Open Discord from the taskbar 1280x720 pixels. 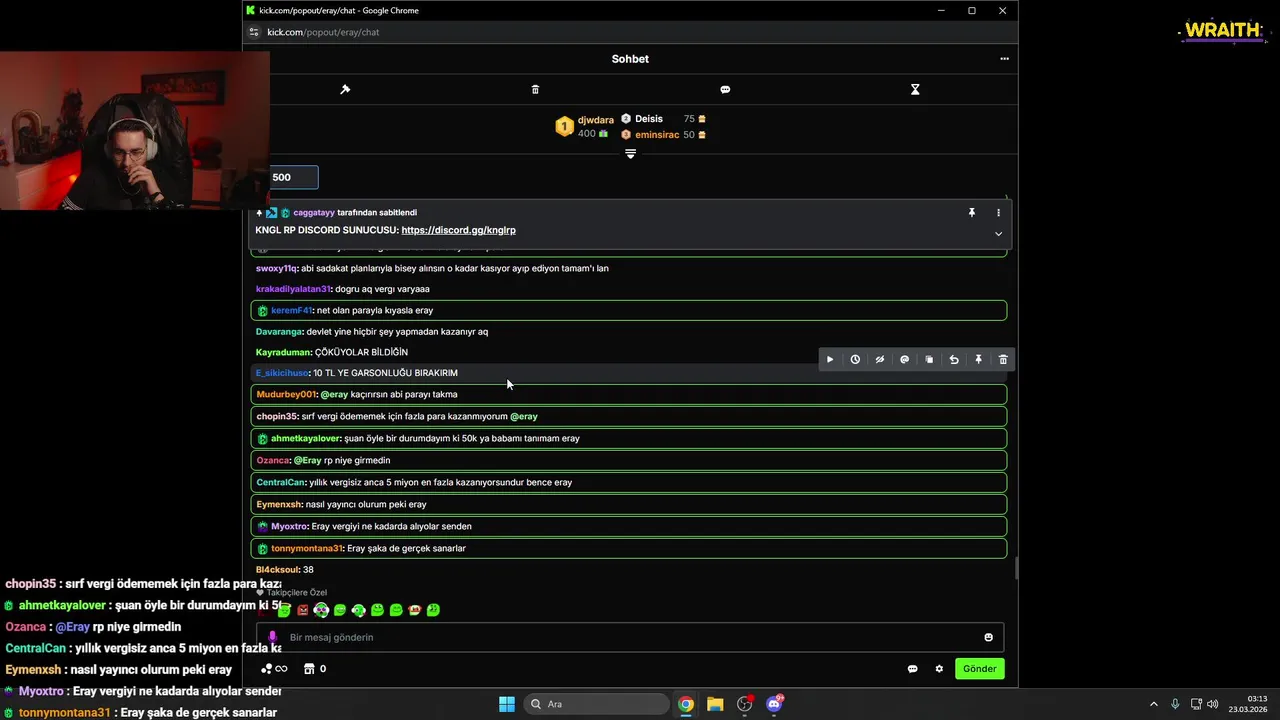pyautogui.click(x=774, y=704)
